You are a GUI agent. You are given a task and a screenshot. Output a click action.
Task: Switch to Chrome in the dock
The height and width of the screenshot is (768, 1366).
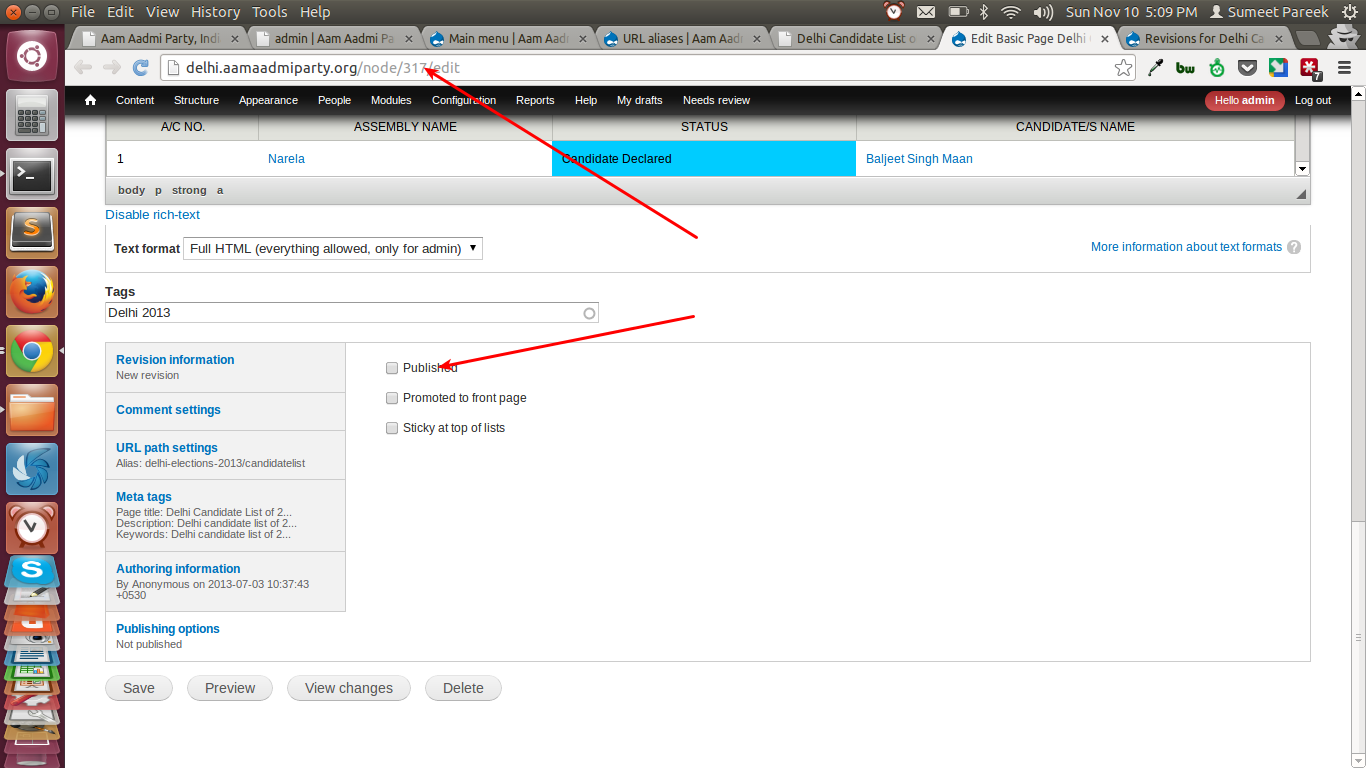[32, 351]
